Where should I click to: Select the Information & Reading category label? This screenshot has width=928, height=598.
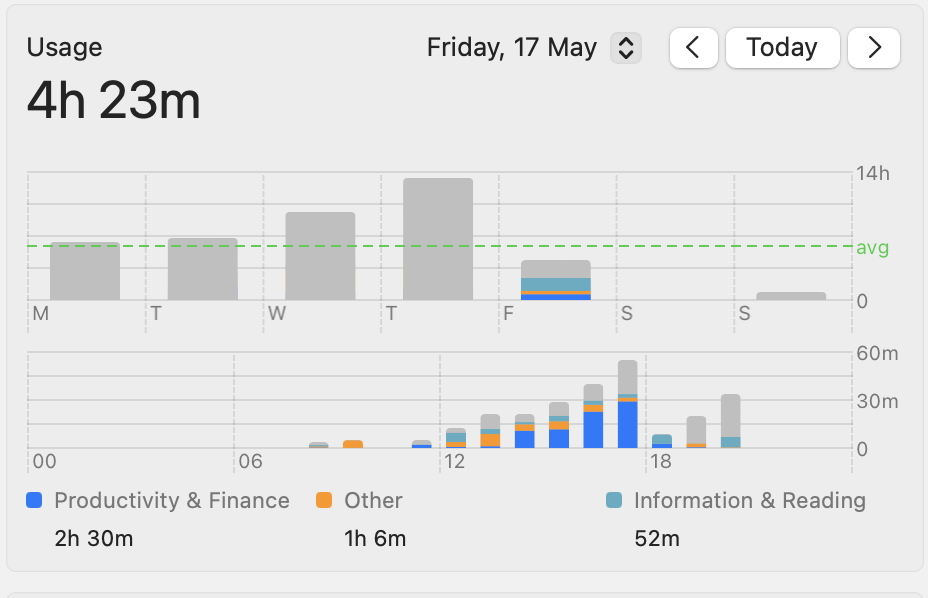click(749, 501)
